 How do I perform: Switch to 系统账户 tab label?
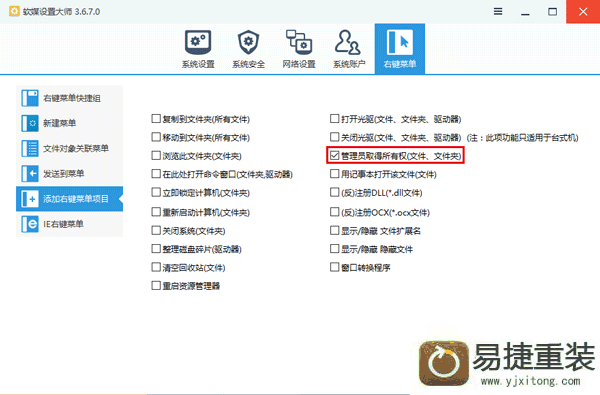(x=349, y=64)
